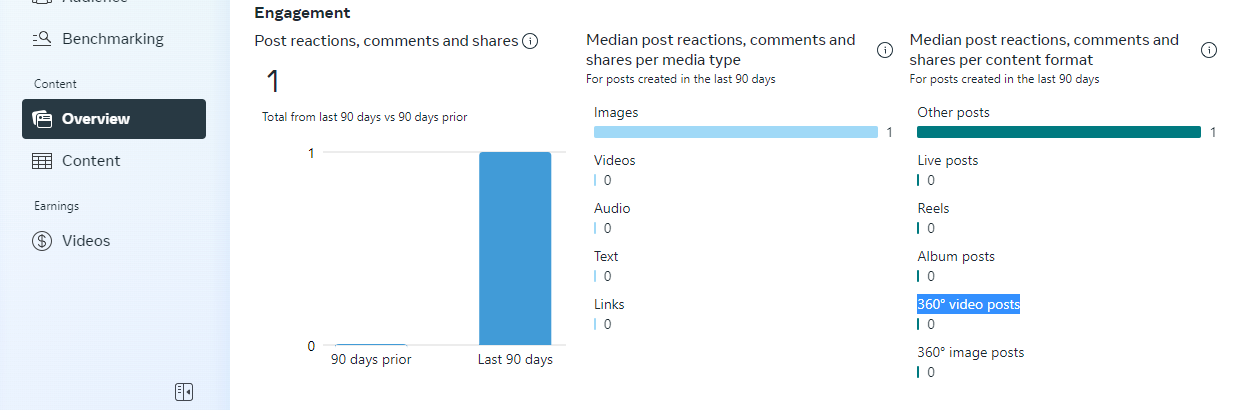Open info icon beside Post reactions heading
The image size is (1237, 410).
531,41
